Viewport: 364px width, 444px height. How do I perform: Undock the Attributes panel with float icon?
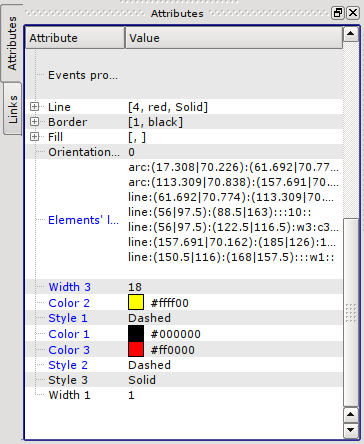pos(338,13)
